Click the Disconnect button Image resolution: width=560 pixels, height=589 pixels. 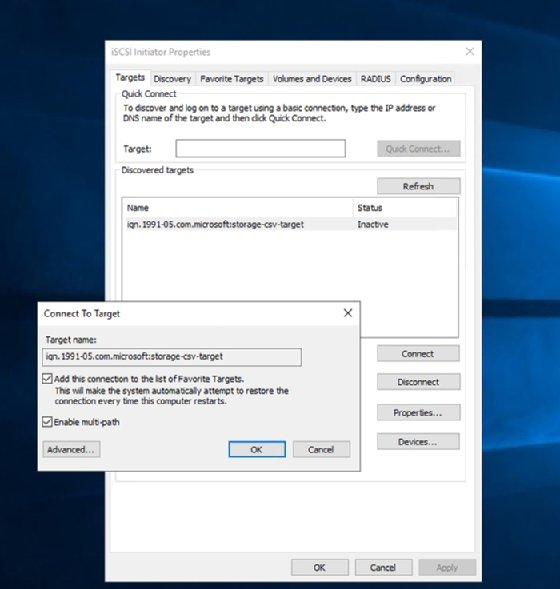(x=418, y=382)
